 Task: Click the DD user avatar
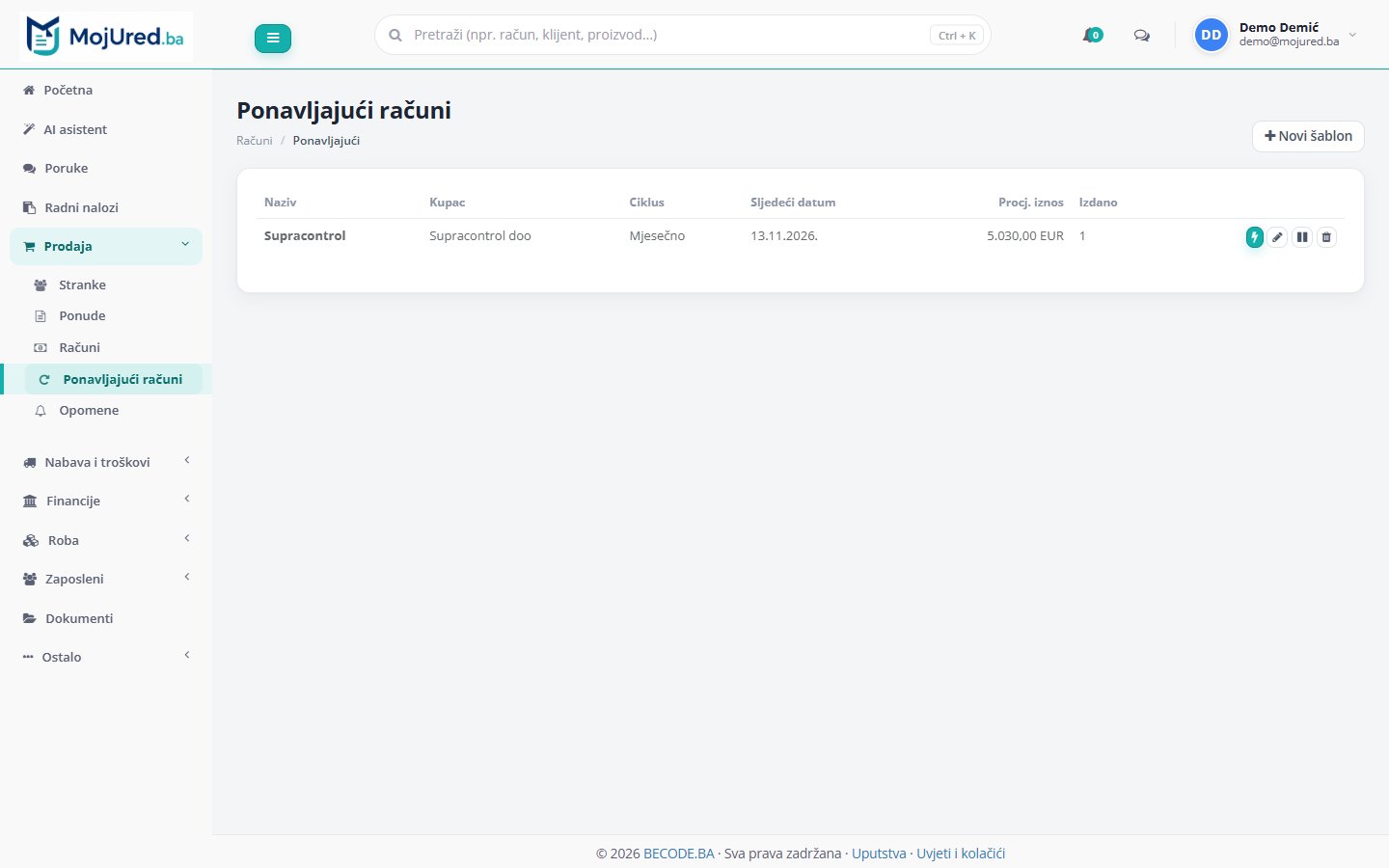(1211, 35)
